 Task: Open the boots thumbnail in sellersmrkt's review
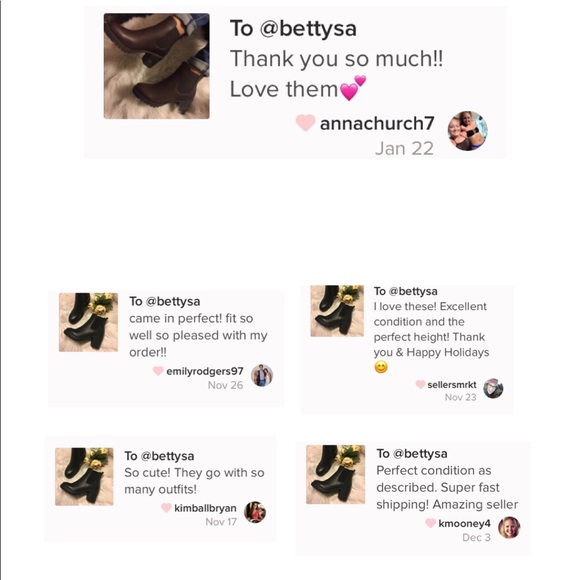coord(337,311)
